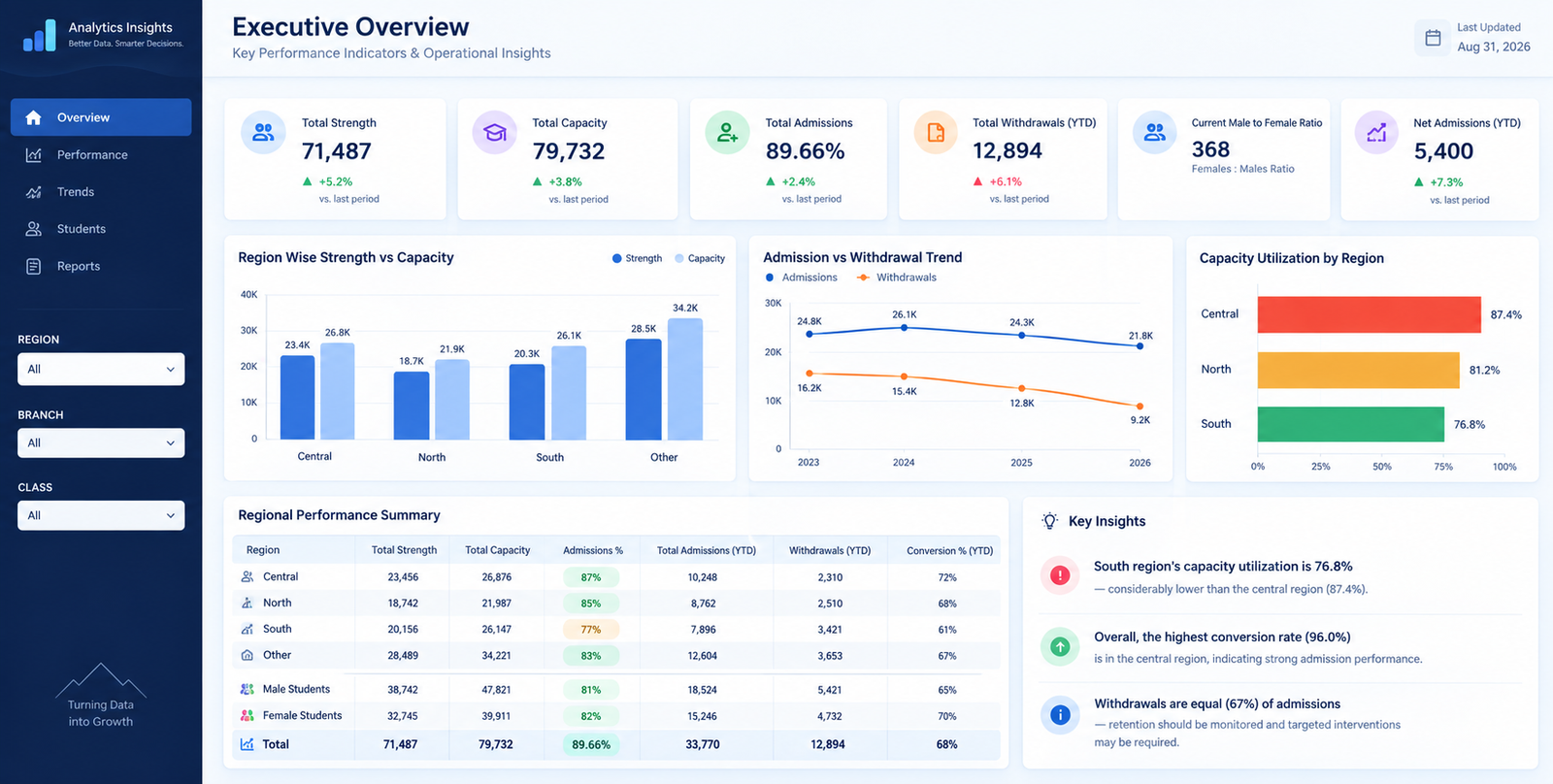Click the Female Students row icon
Image resolution: width=1553 pixels, height=784 pixels.
(247, 715)
